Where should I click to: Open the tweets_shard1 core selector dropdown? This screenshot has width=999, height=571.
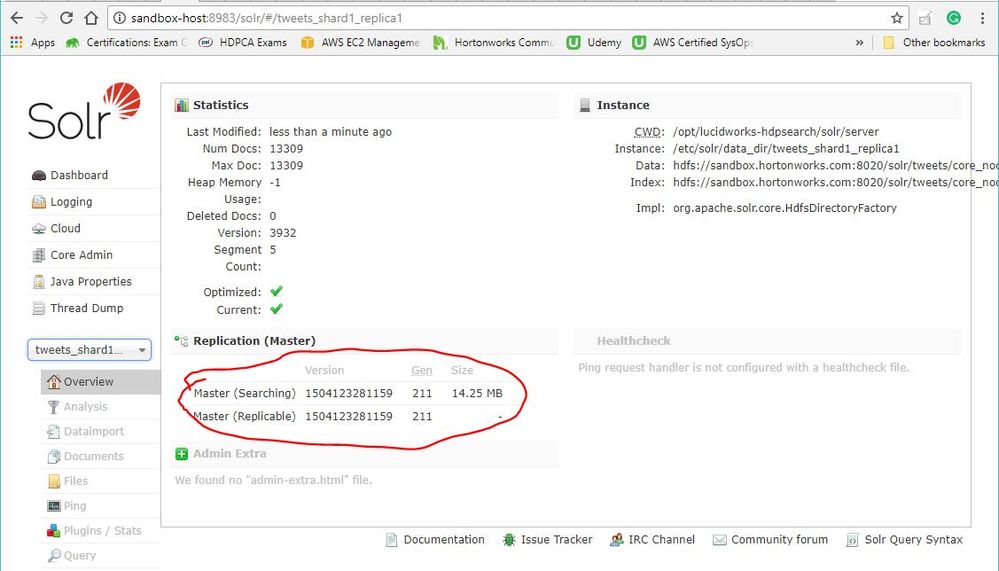tap(89, 350)
